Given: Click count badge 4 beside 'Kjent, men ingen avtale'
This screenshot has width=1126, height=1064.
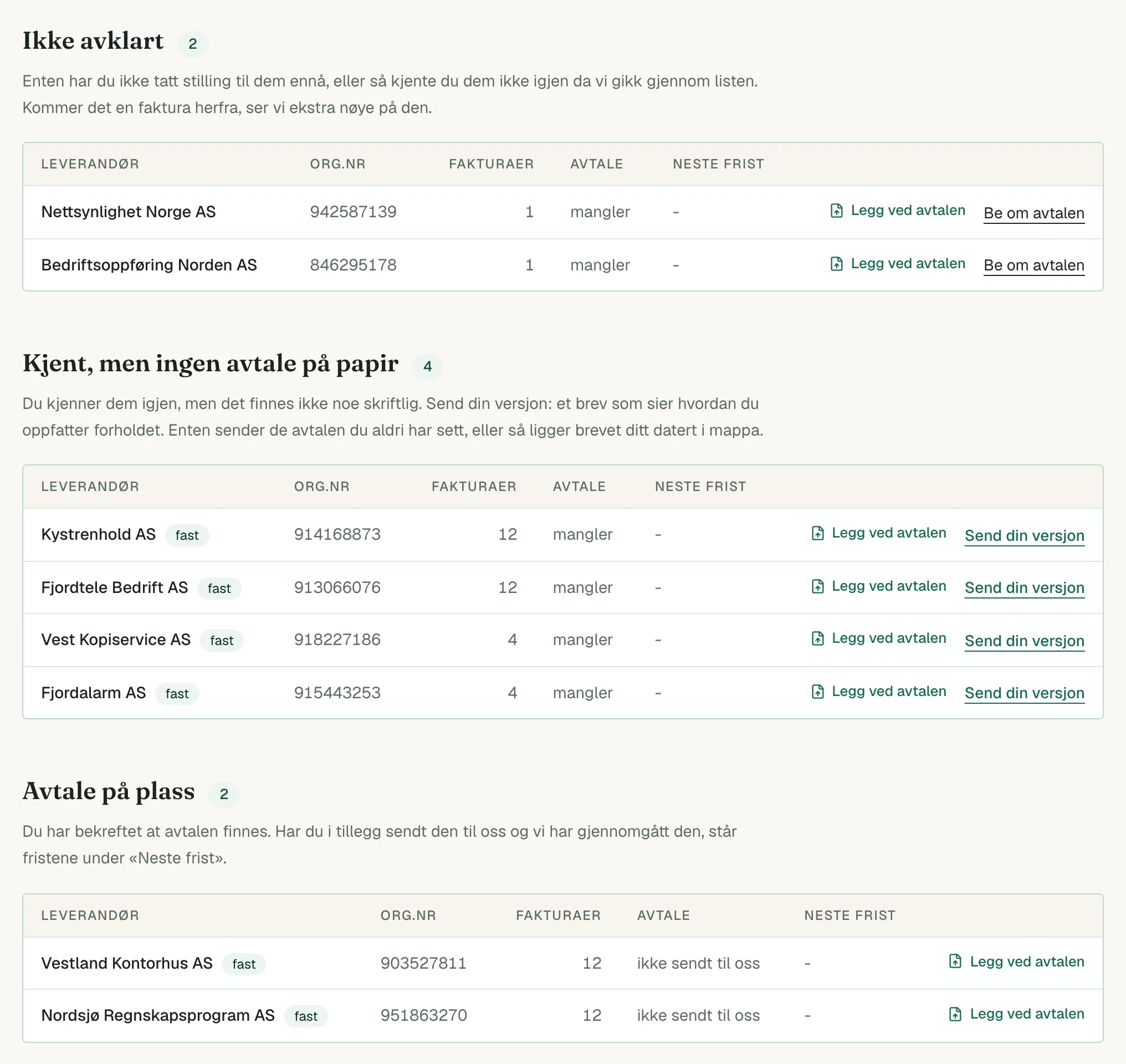Looking at the screenshot, I should [x=427, y=366].
